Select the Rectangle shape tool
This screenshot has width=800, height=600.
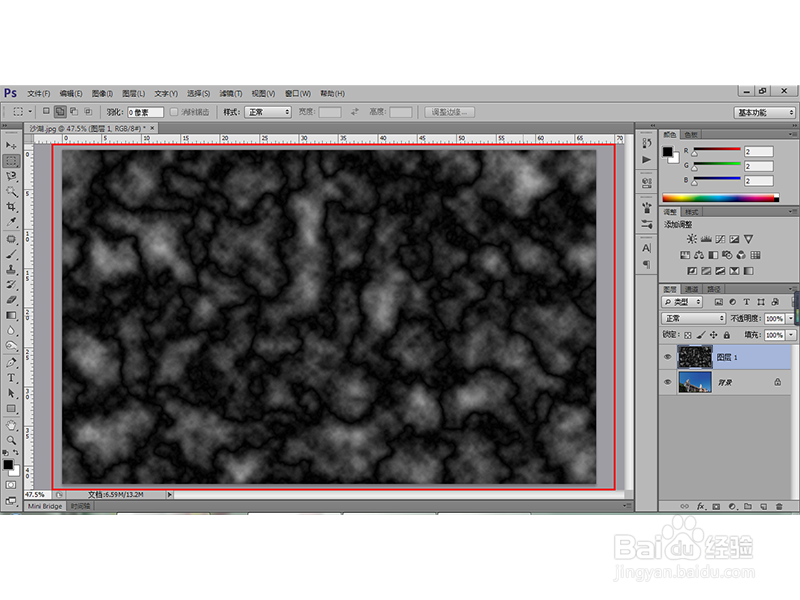coord(11,409)
